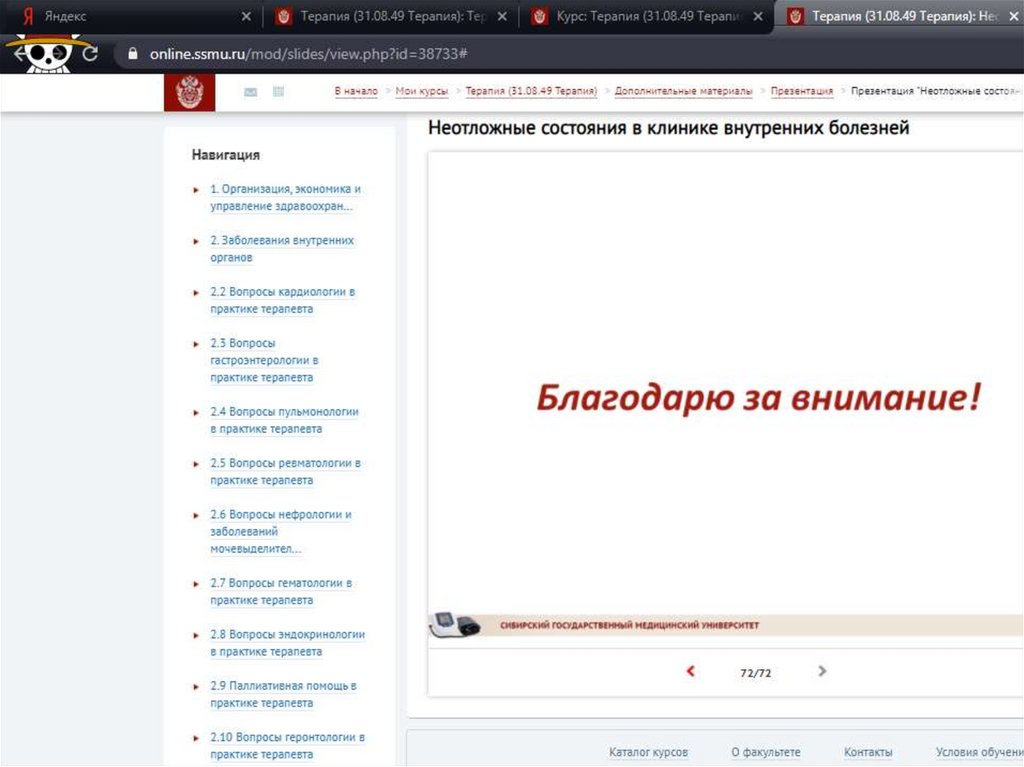Viewport: 1024px width, 767px height.
Task: Click the blood pressure monitor slide image
Action: (x=455, y=625)
